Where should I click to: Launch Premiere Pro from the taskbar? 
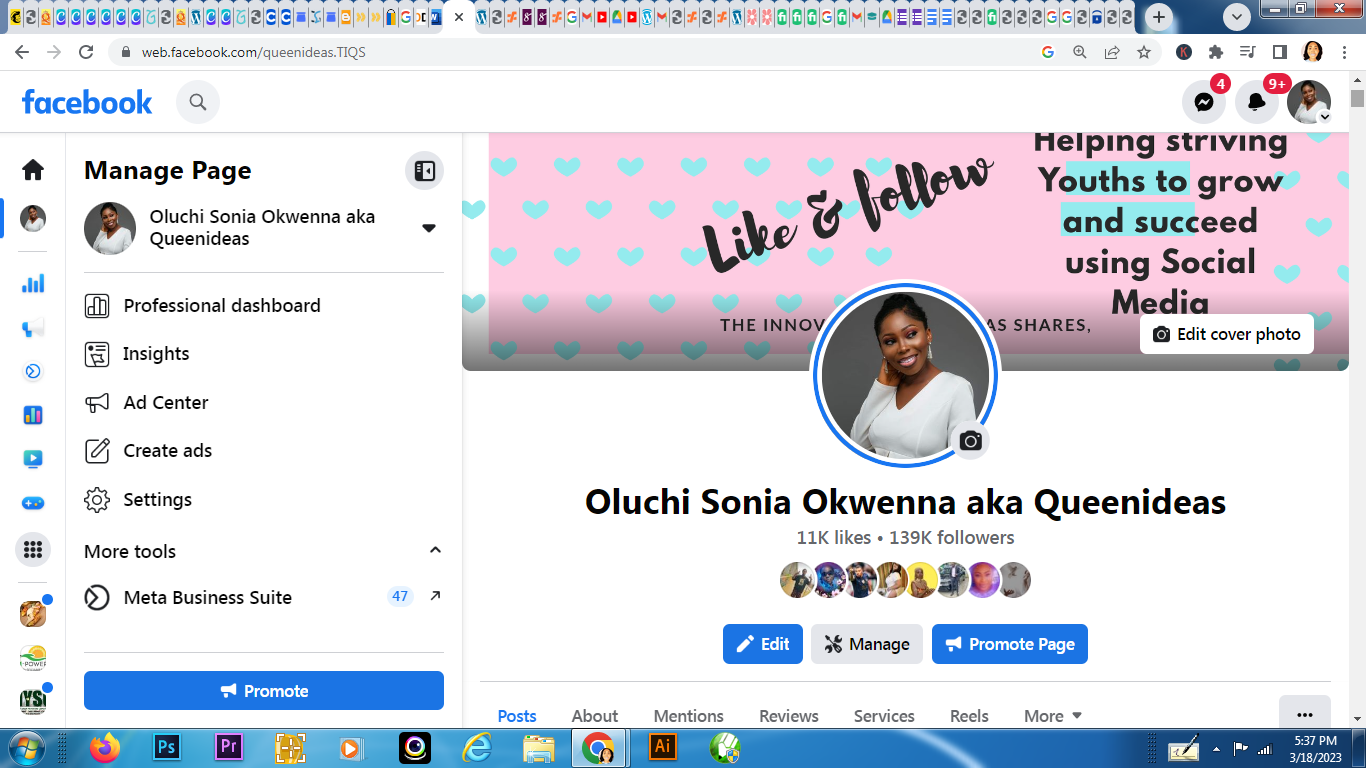click(229, 747)
